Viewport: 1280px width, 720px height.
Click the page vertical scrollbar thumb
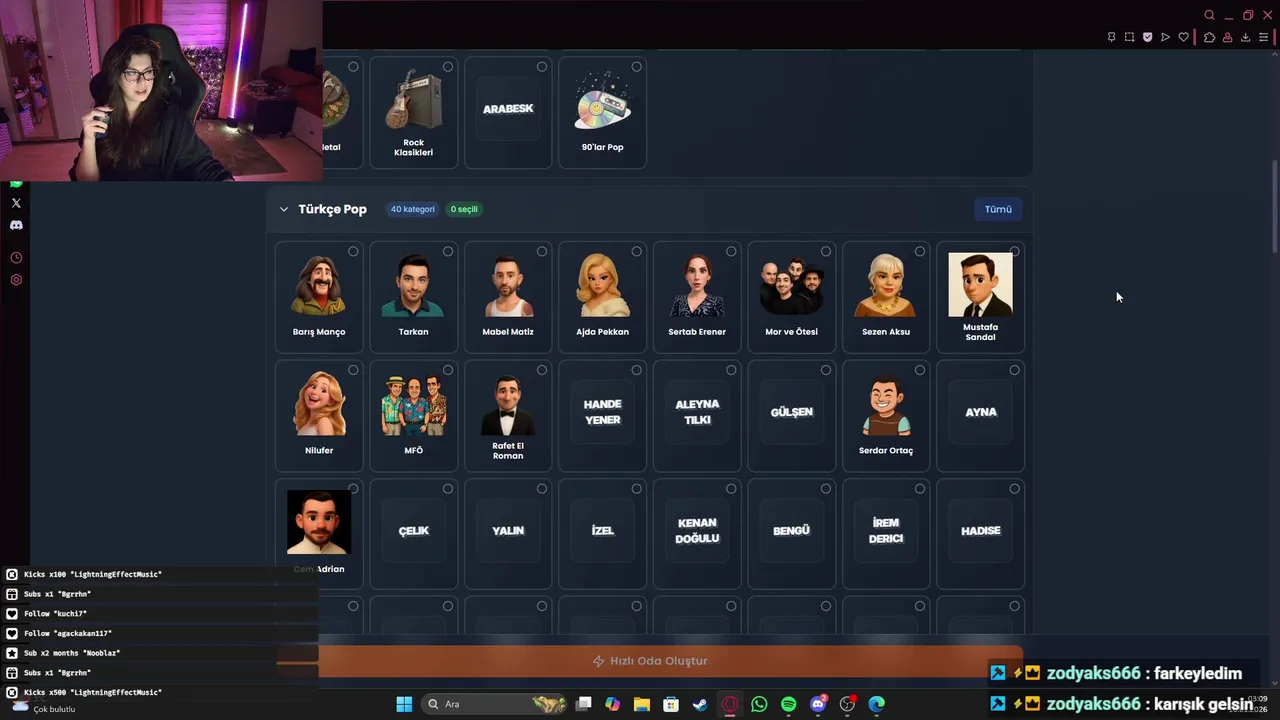[x=1274, y=205]
